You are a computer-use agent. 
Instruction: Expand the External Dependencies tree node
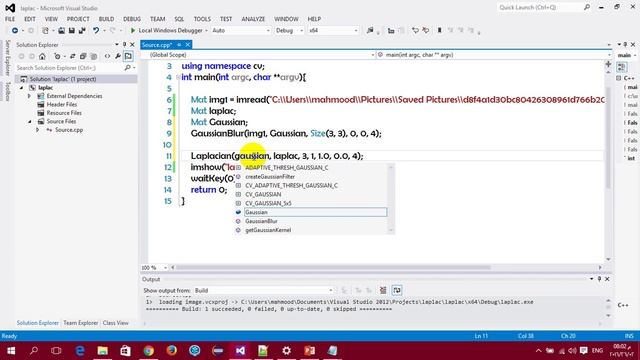29,96
